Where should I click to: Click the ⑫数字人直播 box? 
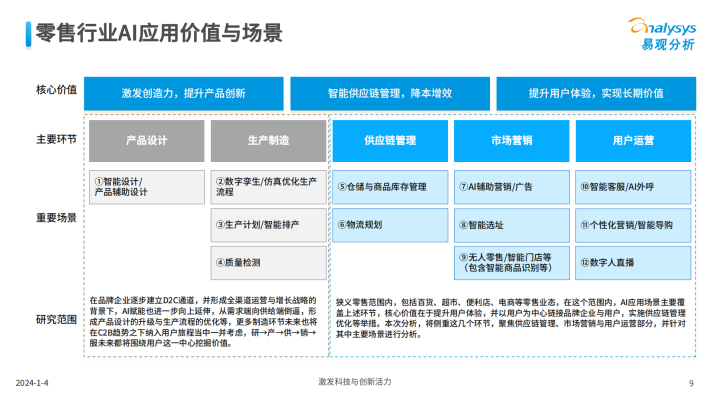pos(633,263)
